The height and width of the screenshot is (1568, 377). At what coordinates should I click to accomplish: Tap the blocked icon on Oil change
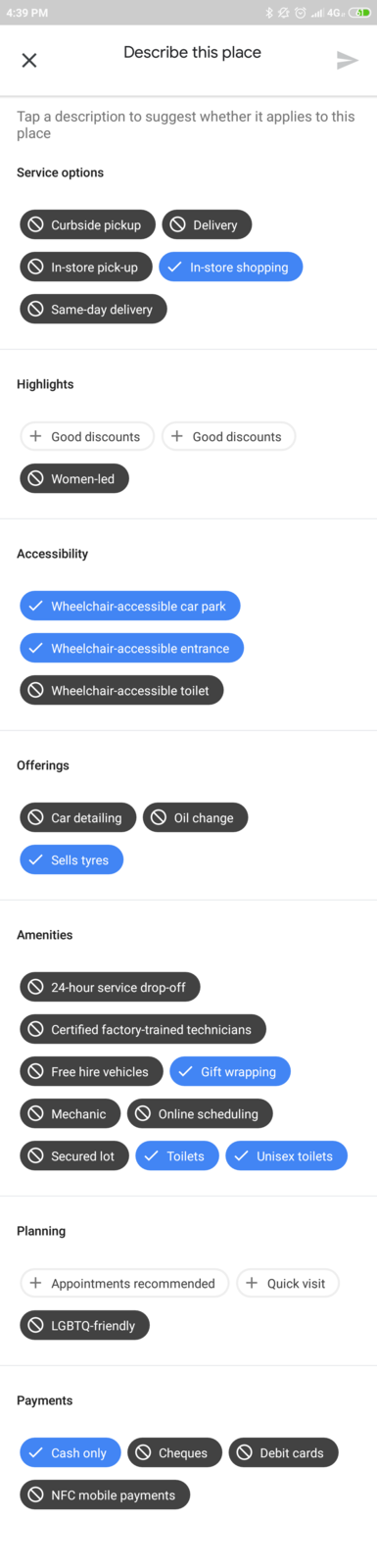(x=159, y=817)
